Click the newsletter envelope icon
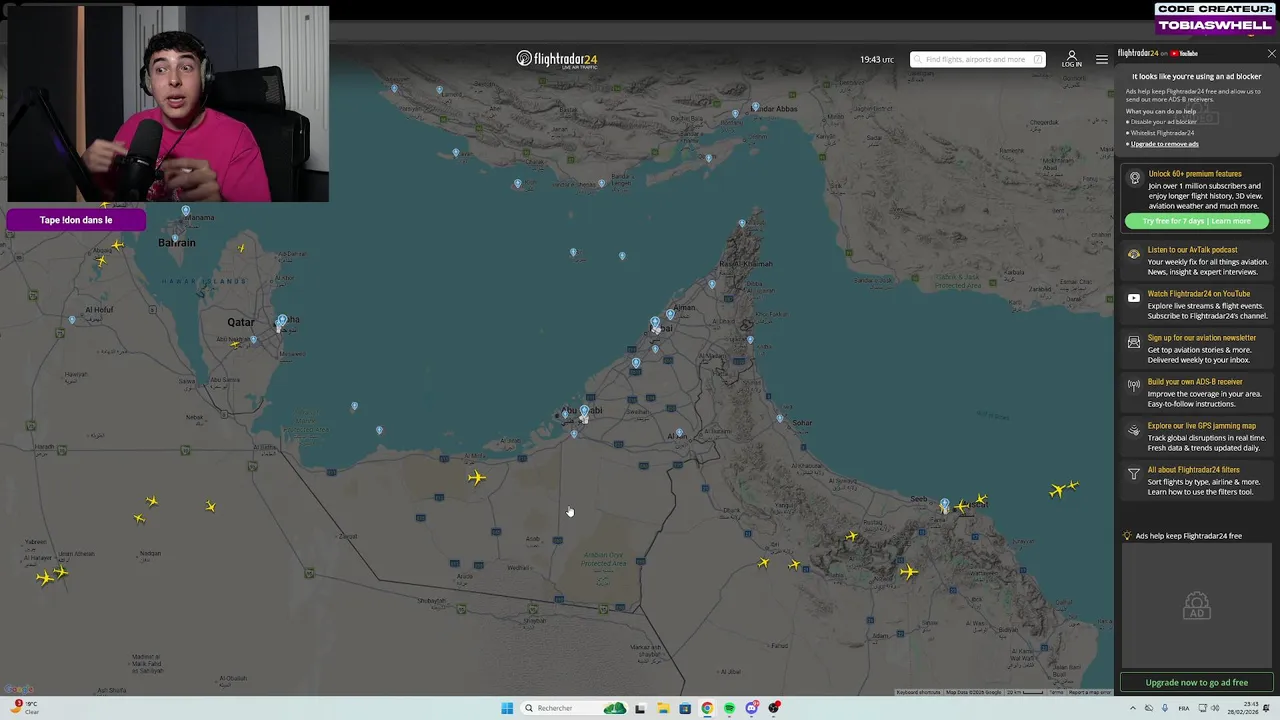Viewport: 1280px width, 720px height. click(1134, 342)
